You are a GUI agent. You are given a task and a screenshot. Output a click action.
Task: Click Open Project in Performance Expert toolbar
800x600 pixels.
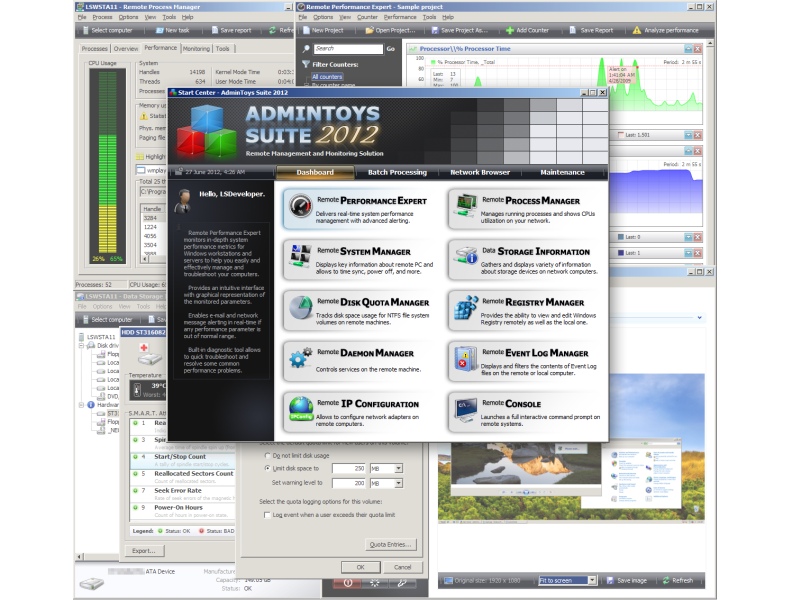pos(390,31)
